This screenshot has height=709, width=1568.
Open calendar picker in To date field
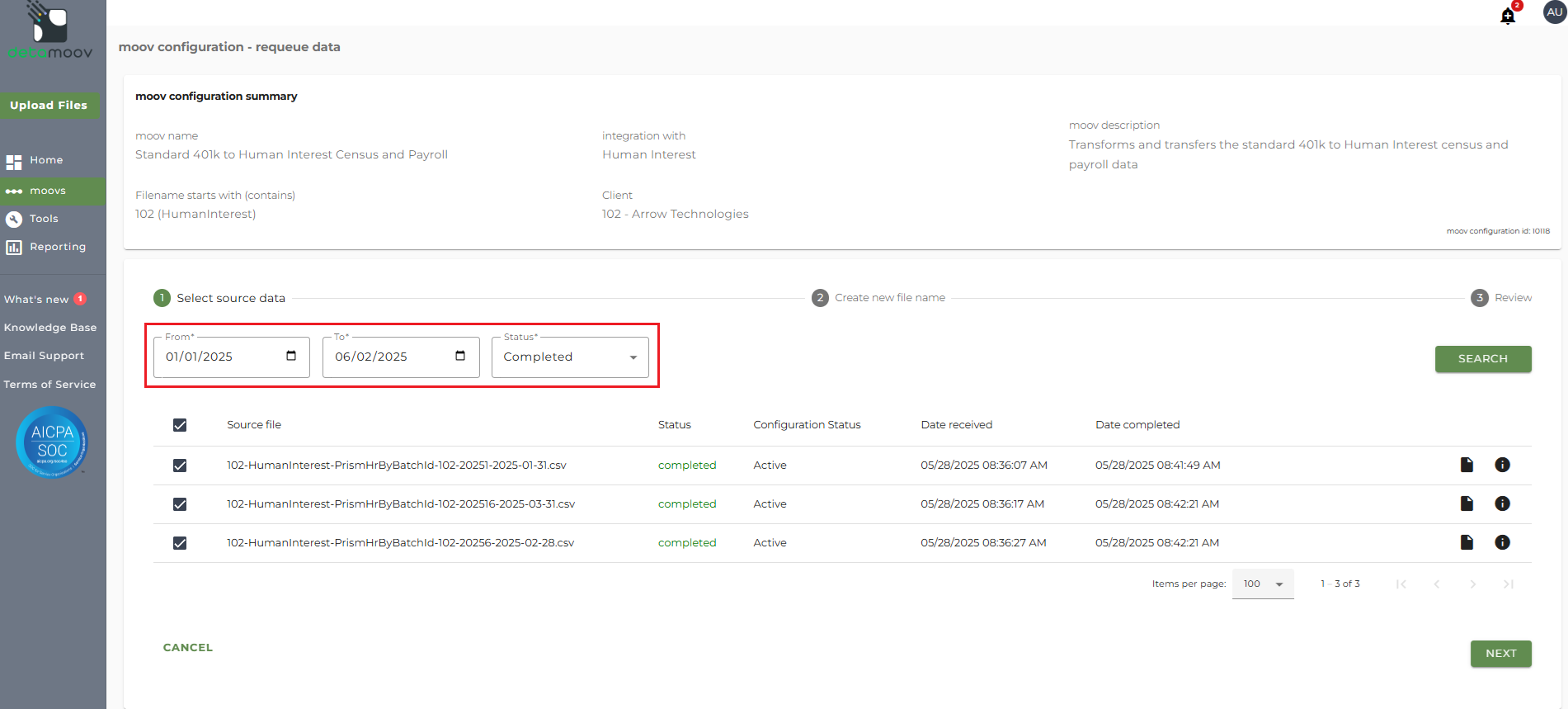460,356
